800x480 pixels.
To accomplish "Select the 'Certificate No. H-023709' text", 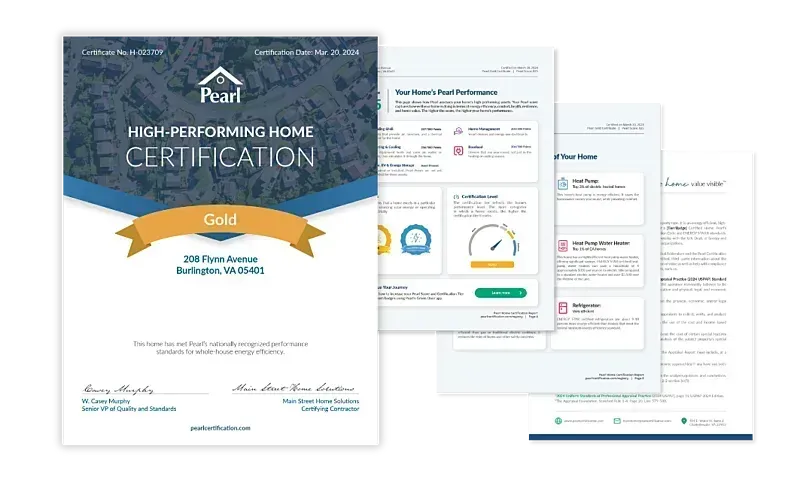I will point(122,52).
